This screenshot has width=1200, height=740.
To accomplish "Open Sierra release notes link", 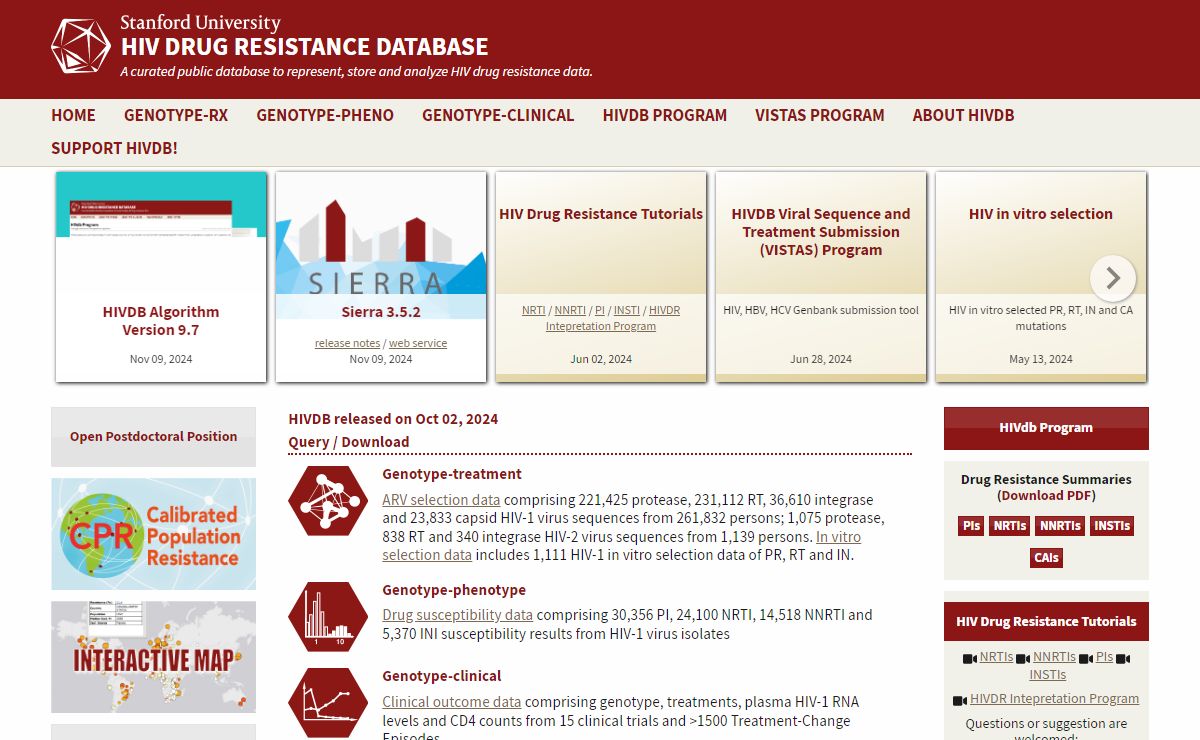I will [347, 343].
